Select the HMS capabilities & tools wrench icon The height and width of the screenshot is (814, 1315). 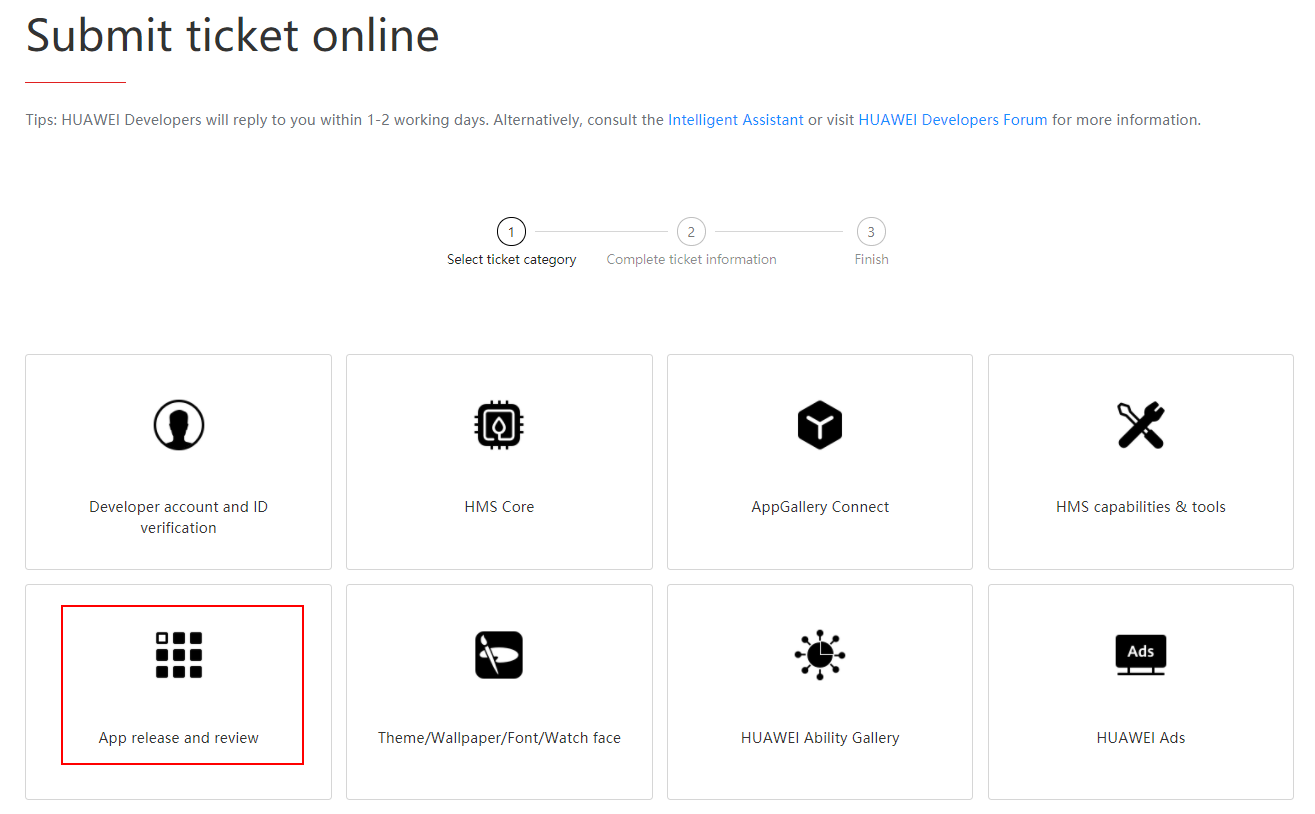[1140, 424]
